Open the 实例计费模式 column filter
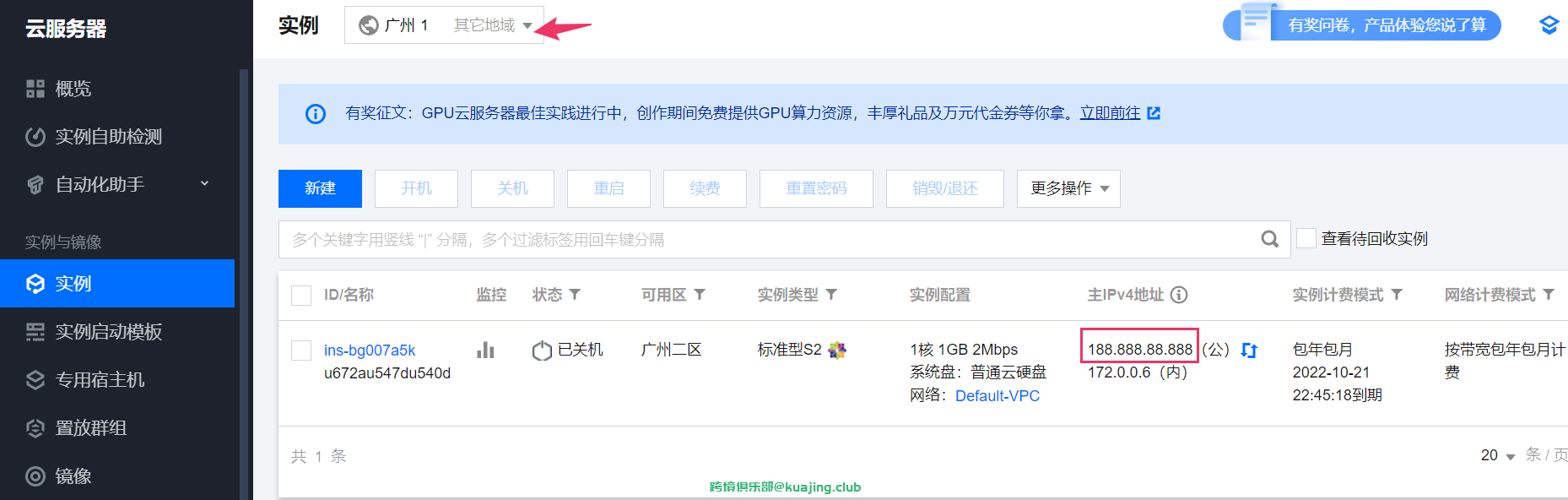Image resolution: width=1568 pixels, height=500 pixels. click(x=1397, y=294)
